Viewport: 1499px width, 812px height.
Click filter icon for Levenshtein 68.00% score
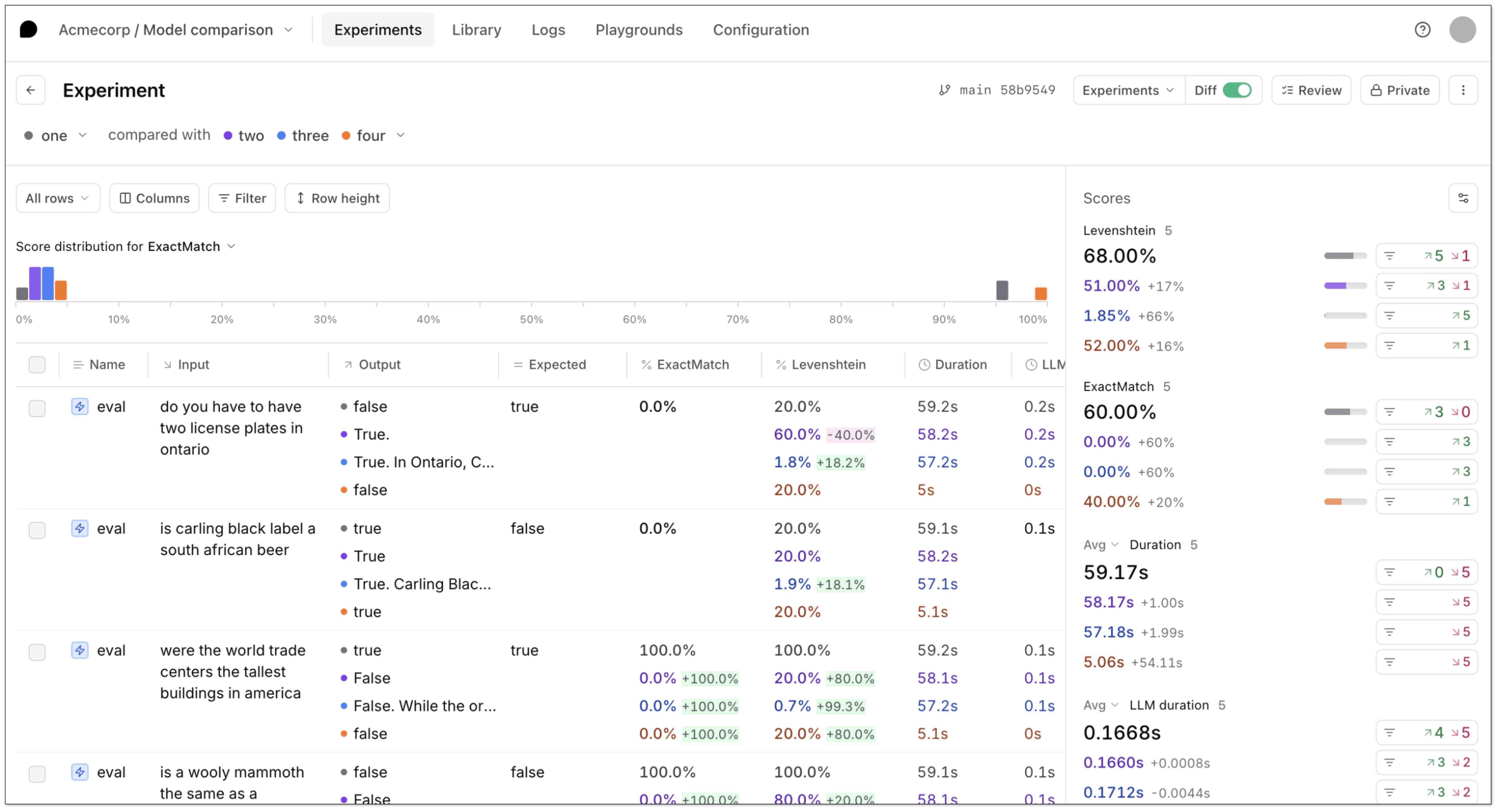[1390, 256]
